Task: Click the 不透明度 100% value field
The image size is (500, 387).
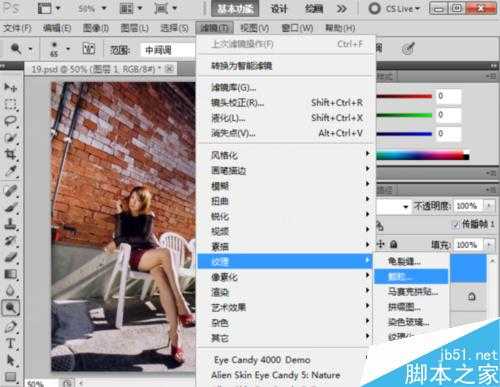Action: (x=468, y=206)
